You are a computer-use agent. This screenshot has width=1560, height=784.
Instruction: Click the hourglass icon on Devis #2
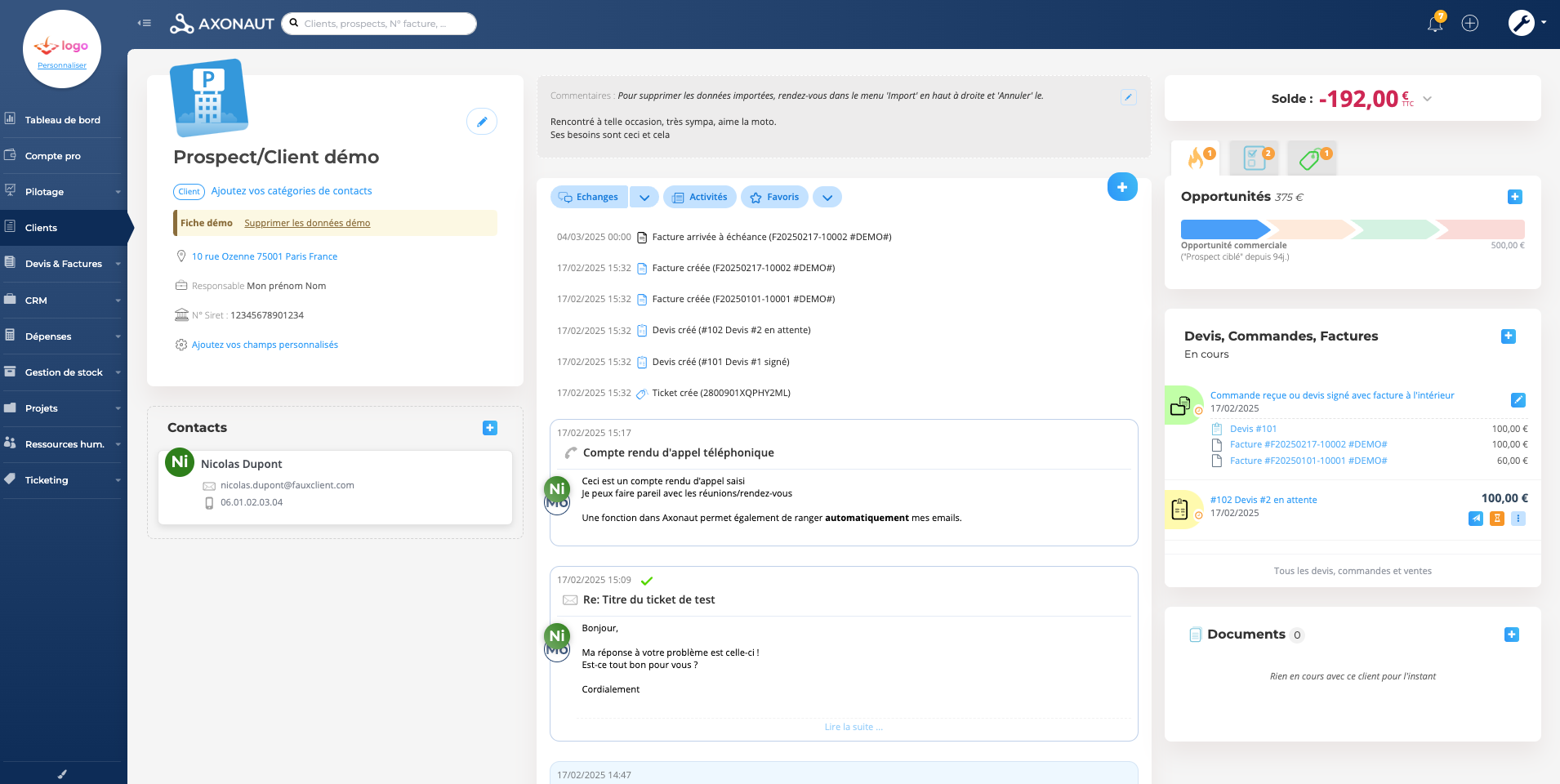point(1497,519)
